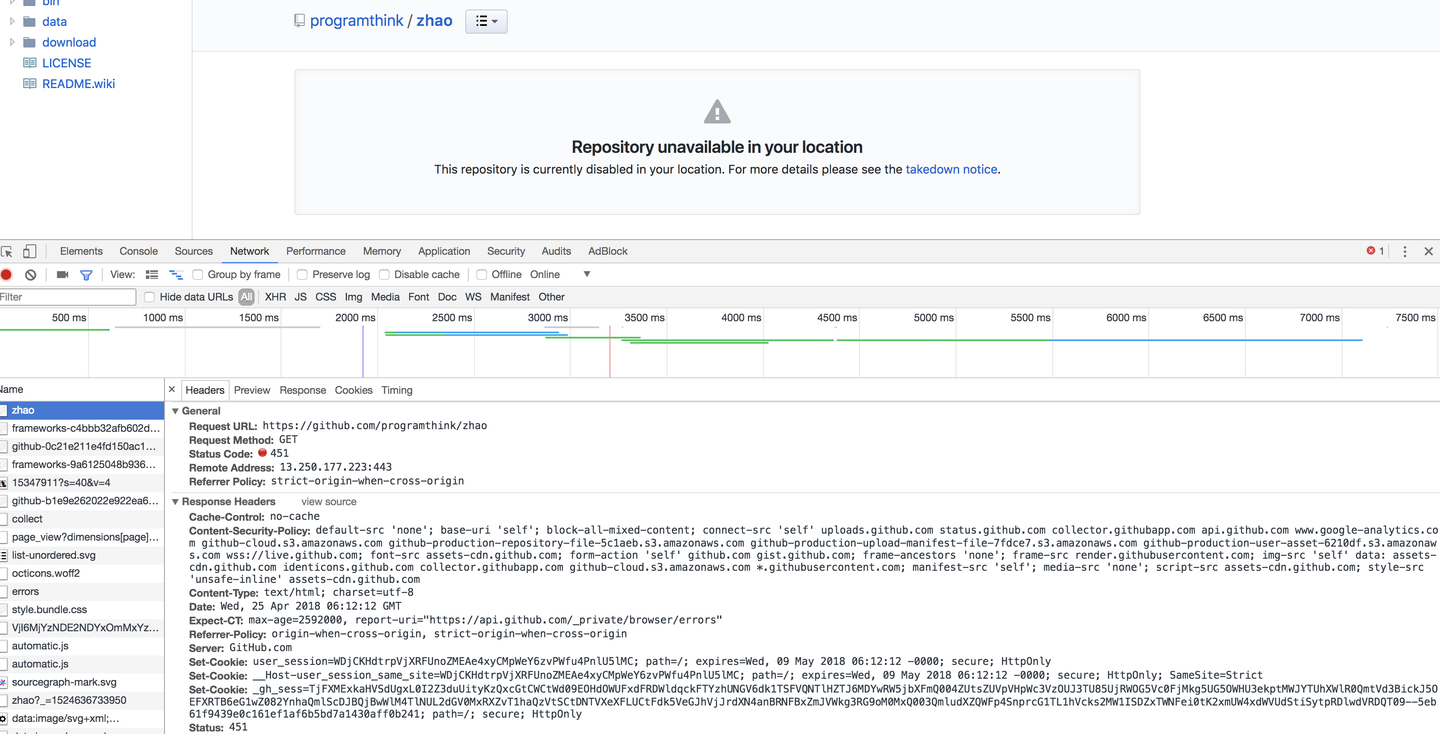Toggle the network filter funnel icon
Viewport: 1440px width, 734px height.
pyautogui.click(x=86, y=275)
